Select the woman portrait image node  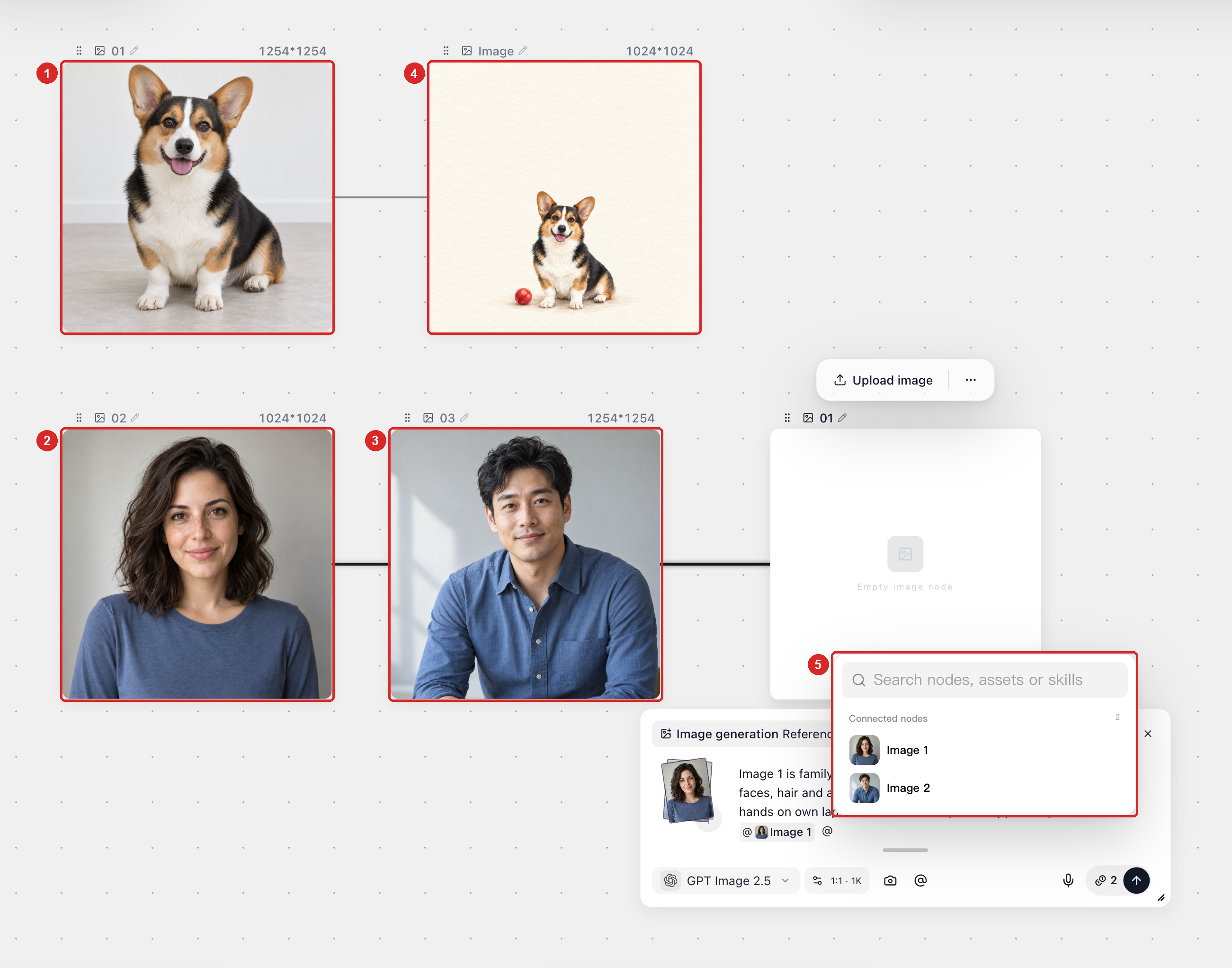coord(197,564)
